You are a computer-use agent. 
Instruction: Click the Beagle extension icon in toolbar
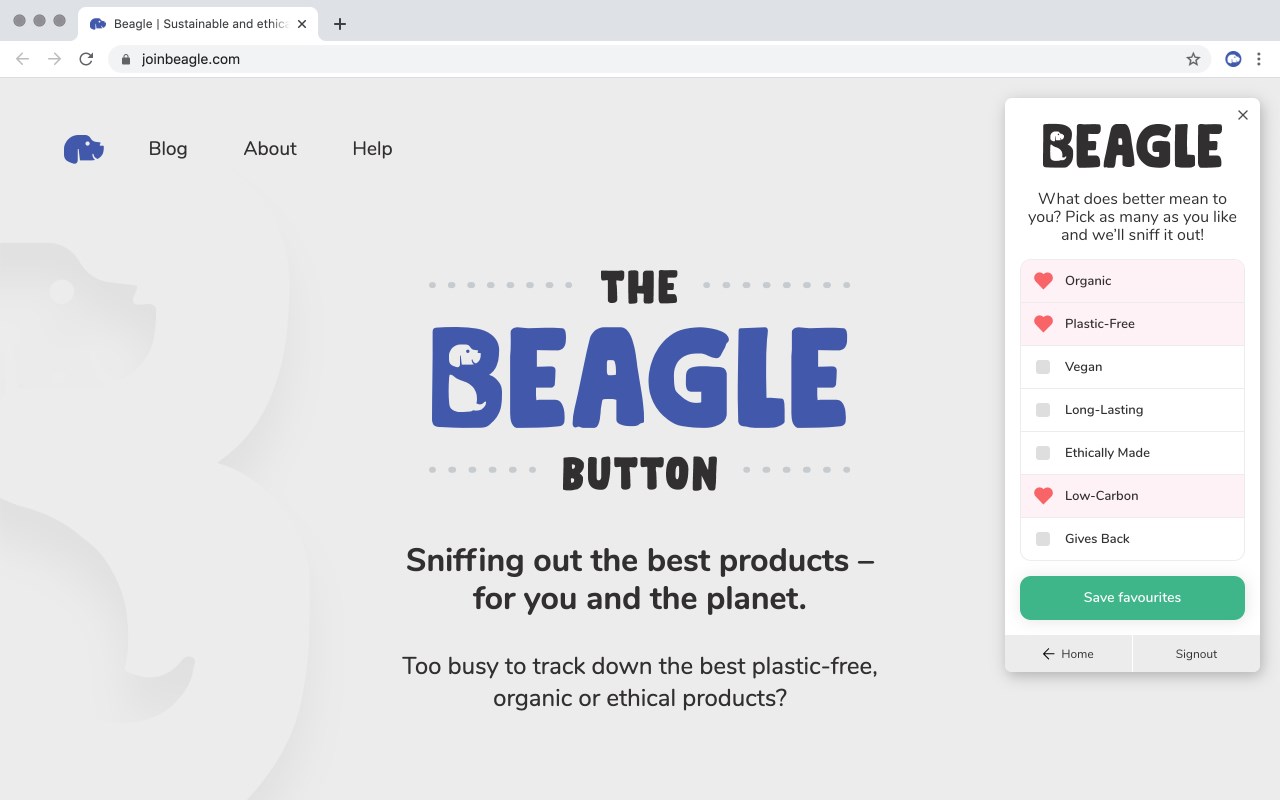tap(1233, 59)
